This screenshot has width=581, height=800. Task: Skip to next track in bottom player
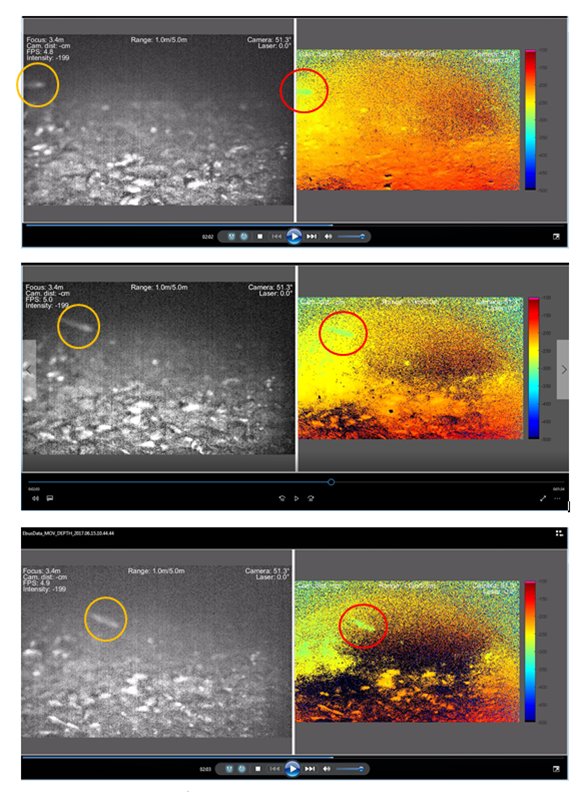(310, 768)
